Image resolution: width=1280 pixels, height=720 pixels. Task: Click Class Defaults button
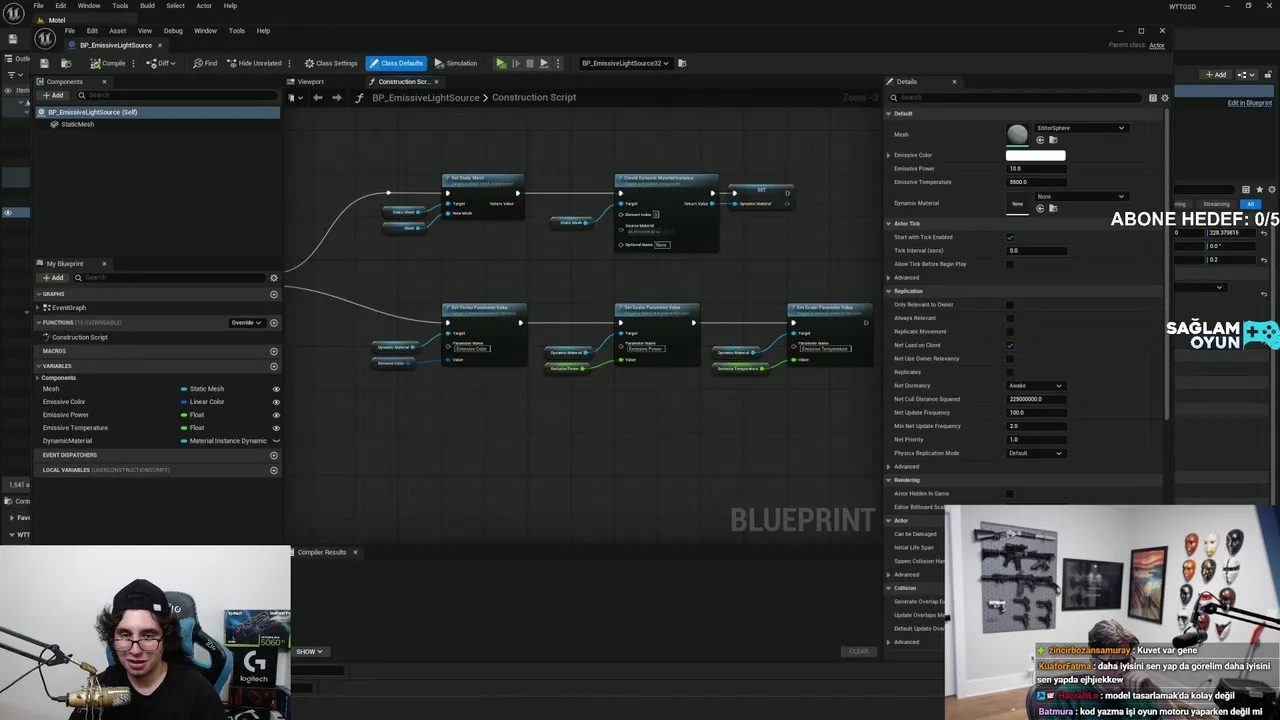[396, 63]
